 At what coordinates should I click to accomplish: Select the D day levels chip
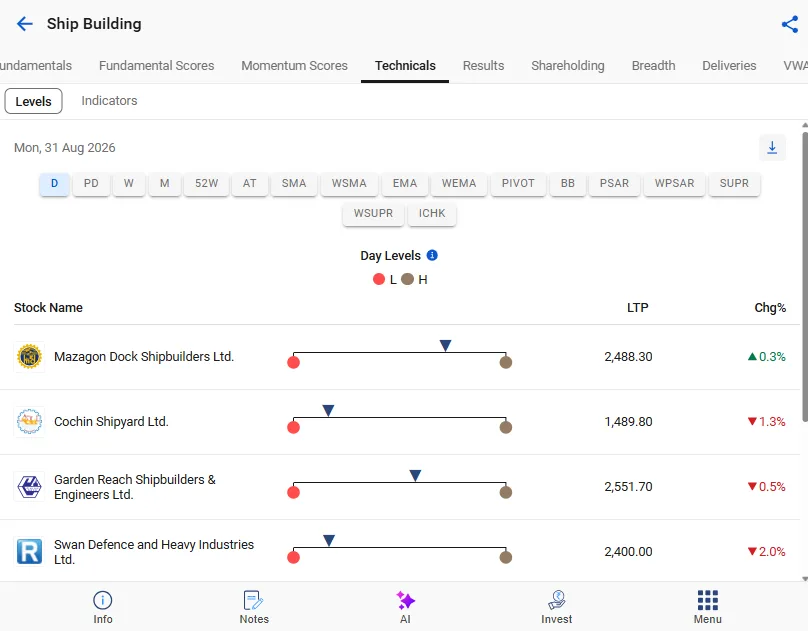(x=55, y=183)
